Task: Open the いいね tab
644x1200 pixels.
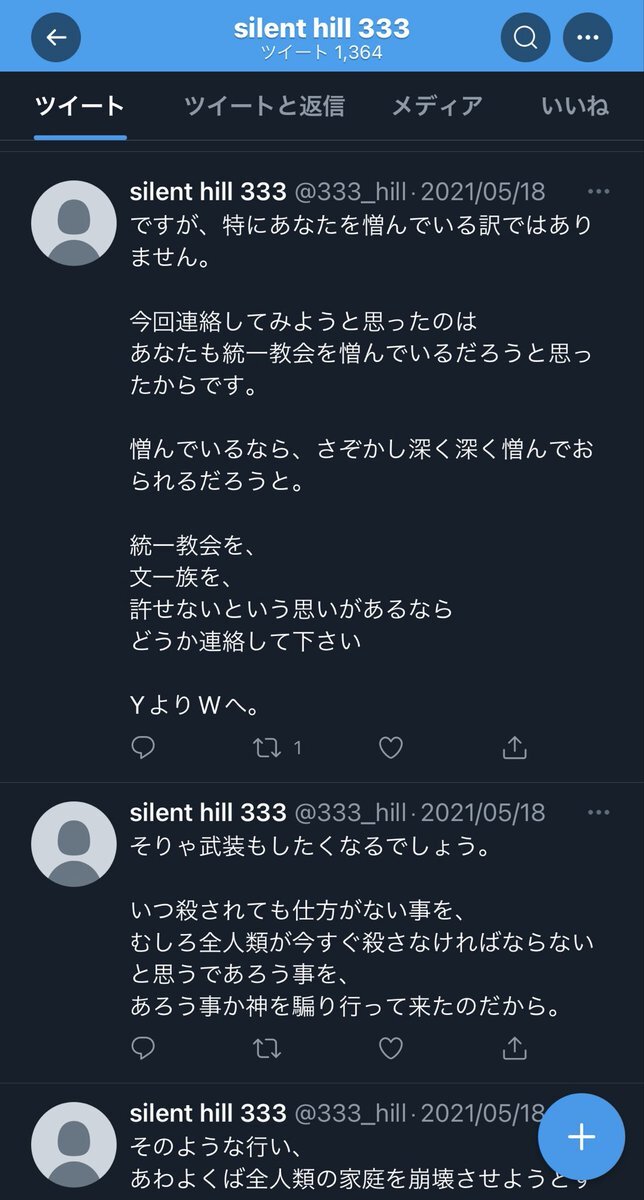Action: click(575, 106)
